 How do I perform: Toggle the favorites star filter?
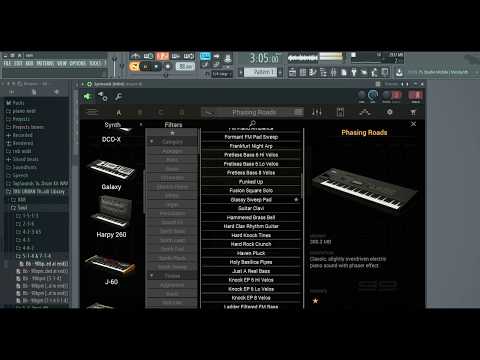172,133
